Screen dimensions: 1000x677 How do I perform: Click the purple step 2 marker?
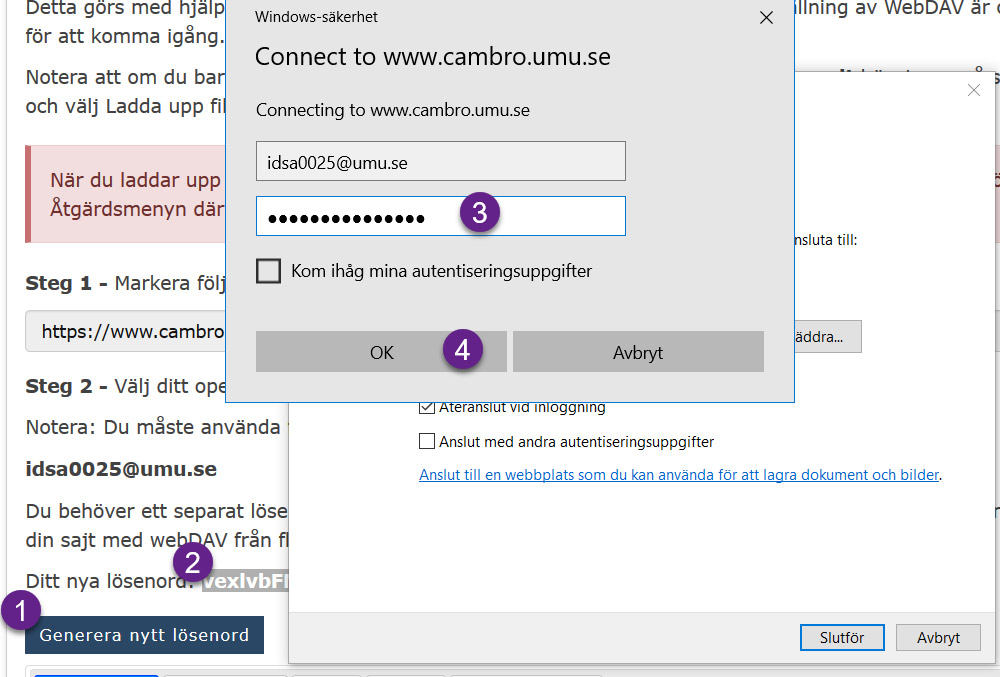[x=192, y=562]
